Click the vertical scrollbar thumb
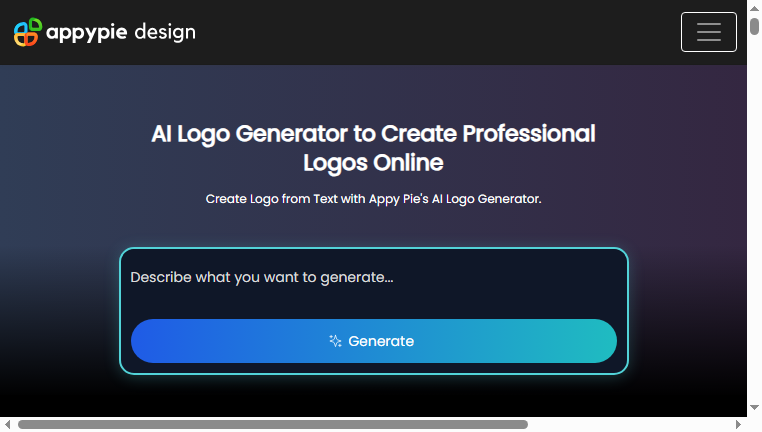 pyautogui.click(x=754, y=26)
